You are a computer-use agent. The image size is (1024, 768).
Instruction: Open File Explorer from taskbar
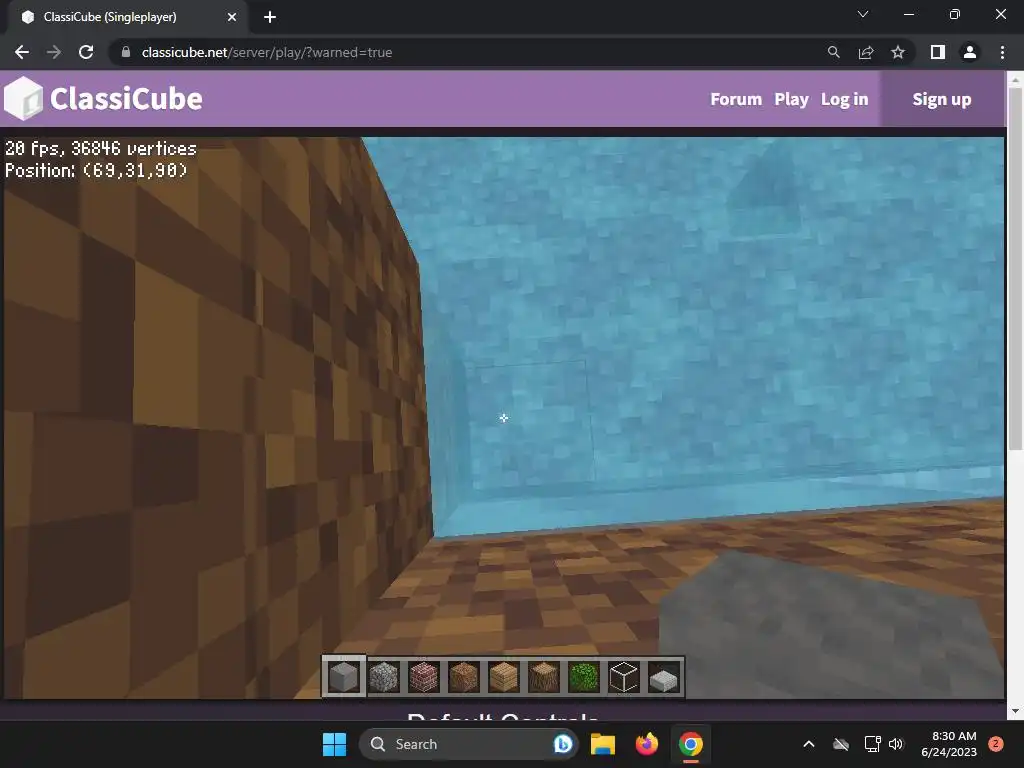[603, 744]
